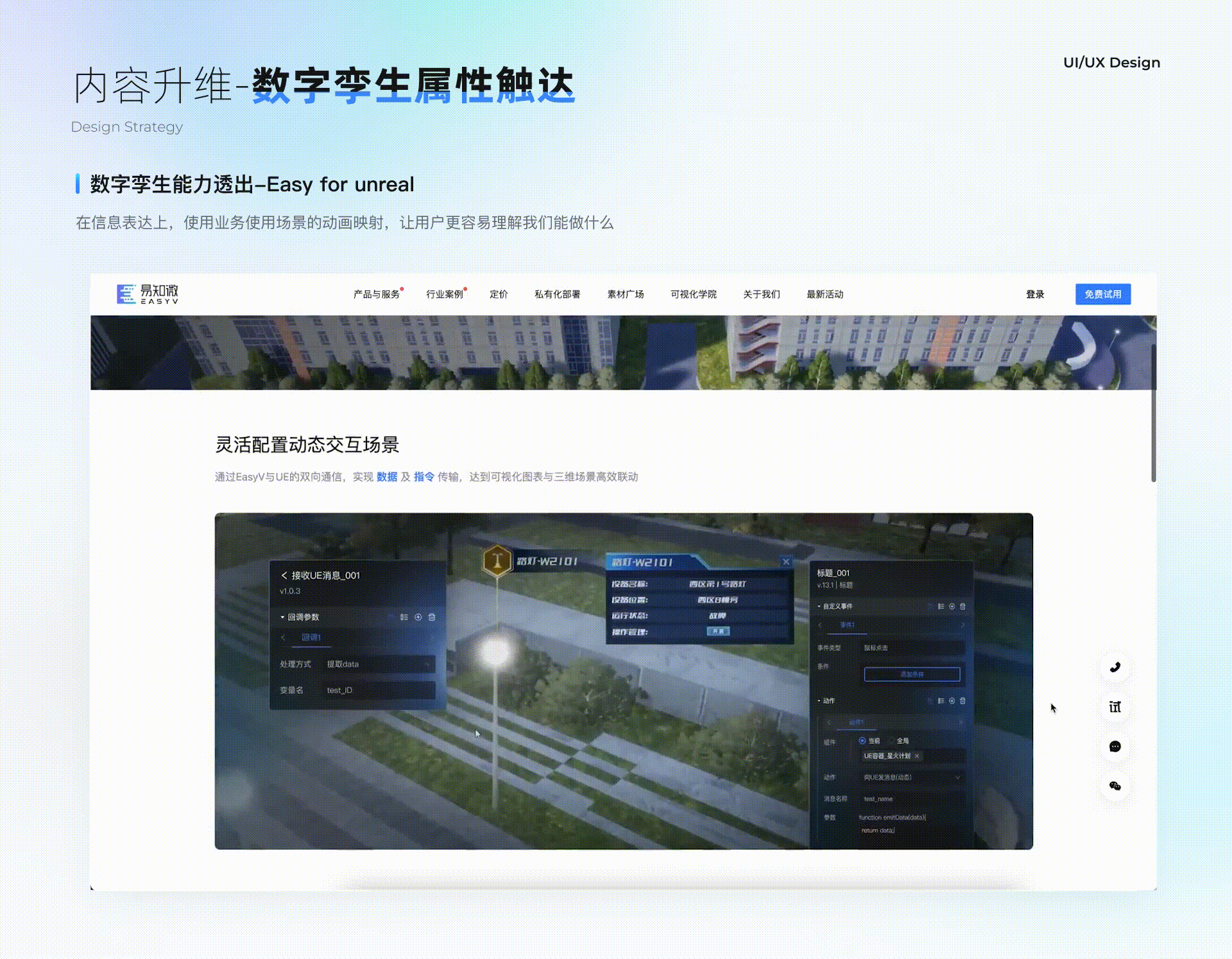1232x959 pixels.
Task: Select the 事件1 tab
Action: (x=847, y=625)
